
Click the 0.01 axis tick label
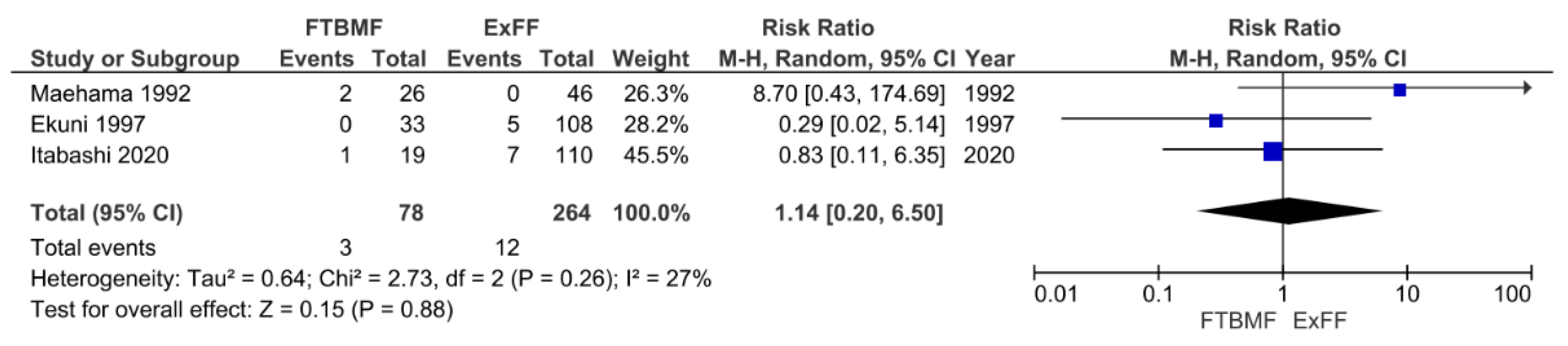(x=1055, y=294)
